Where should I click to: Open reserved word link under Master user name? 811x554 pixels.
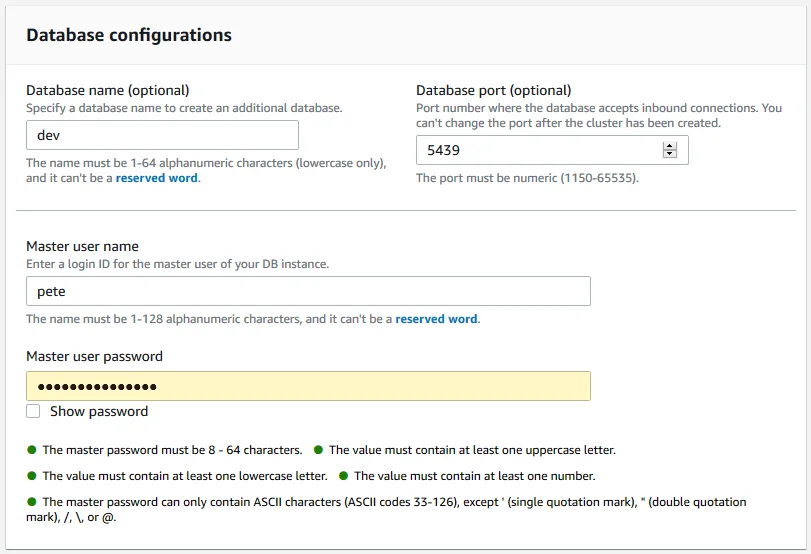pyautogui.click(x=437, y=319)
